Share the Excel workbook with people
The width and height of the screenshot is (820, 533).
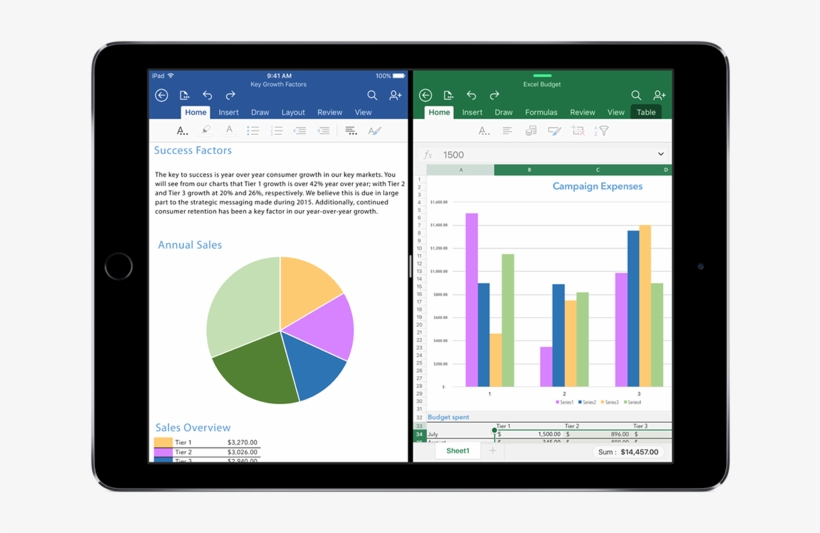[x=659, y=95]
